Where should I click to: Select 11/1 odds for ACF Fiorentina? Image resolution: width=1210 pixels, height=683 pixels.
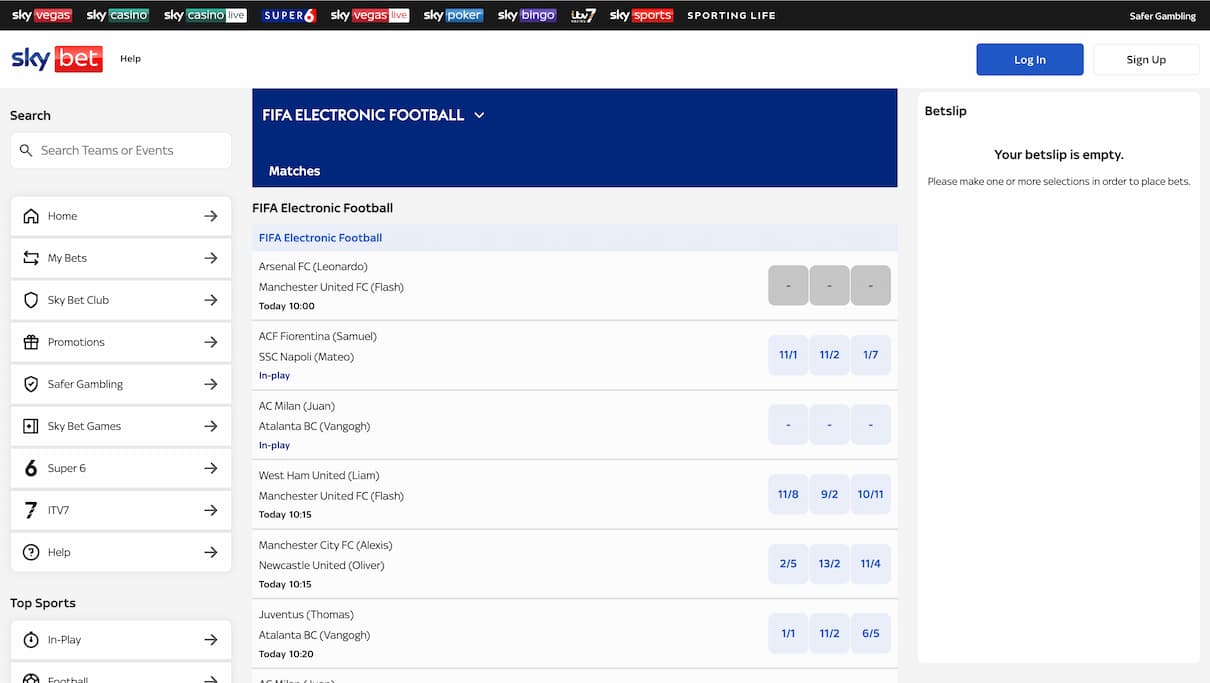(788, 355)
